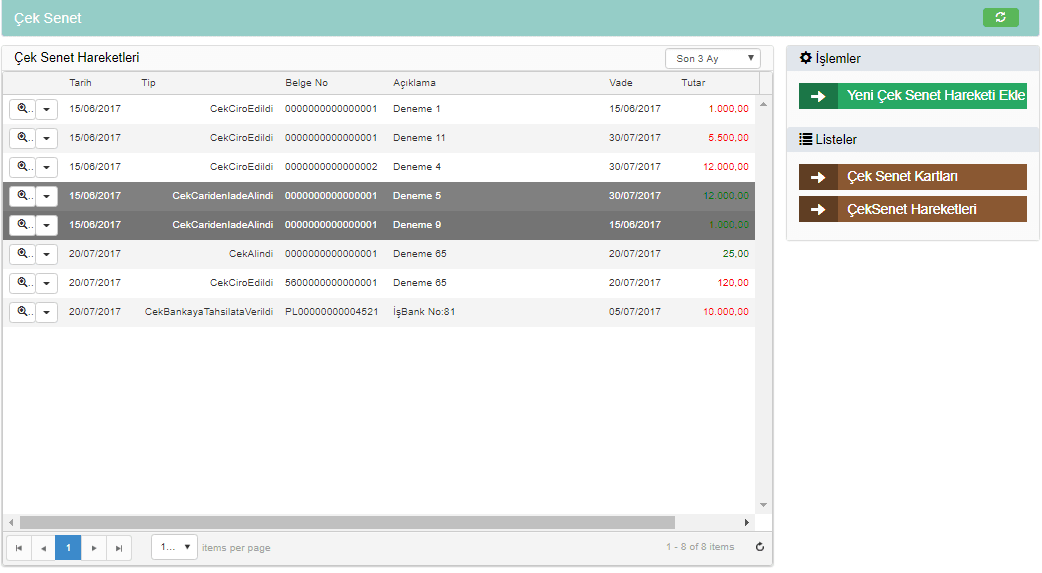
Task: Go to the last page of grid
Action: 119,547
